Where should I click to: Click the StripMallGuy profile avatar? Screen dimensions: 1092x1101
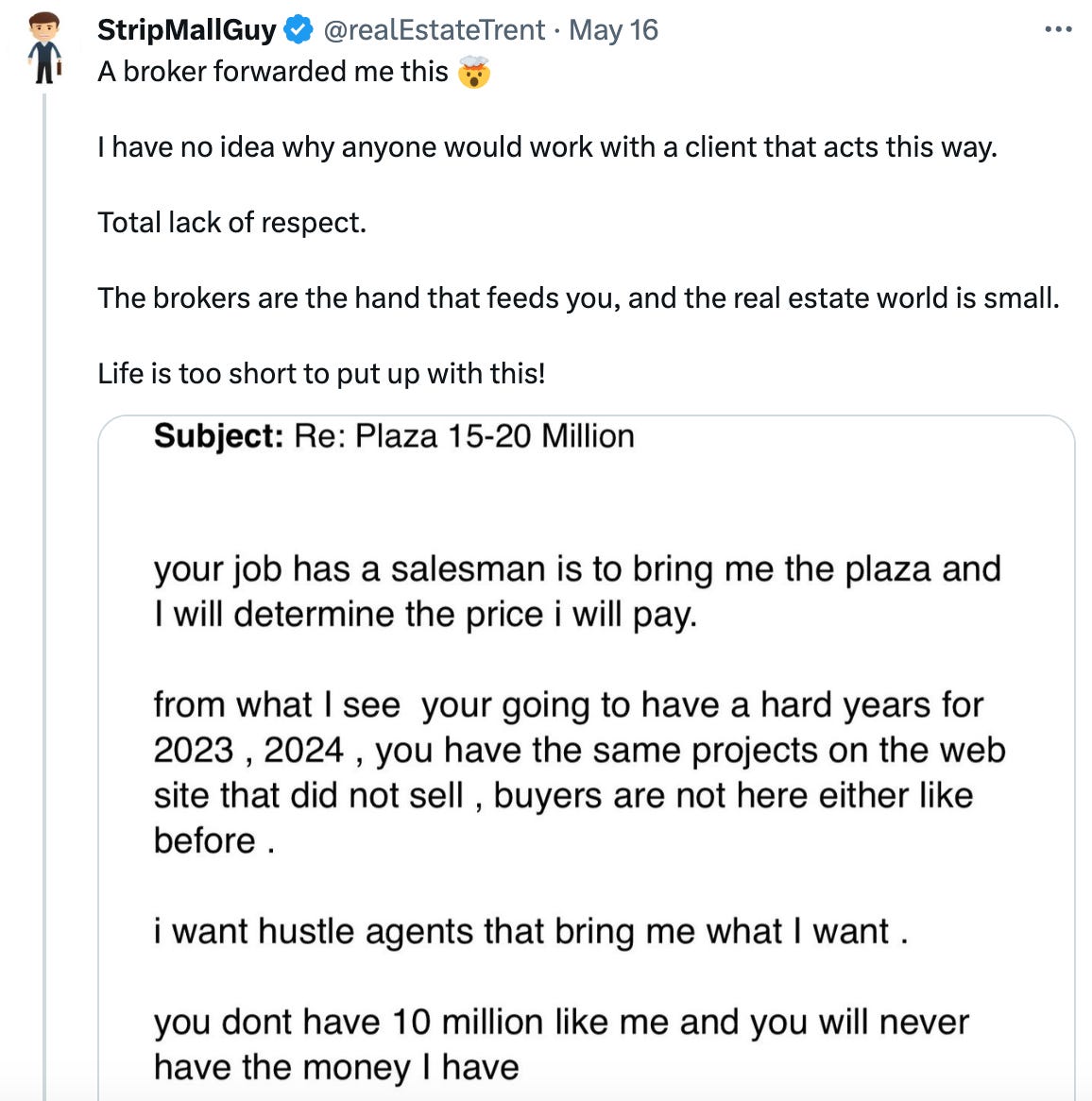click(x=43, y=48)
